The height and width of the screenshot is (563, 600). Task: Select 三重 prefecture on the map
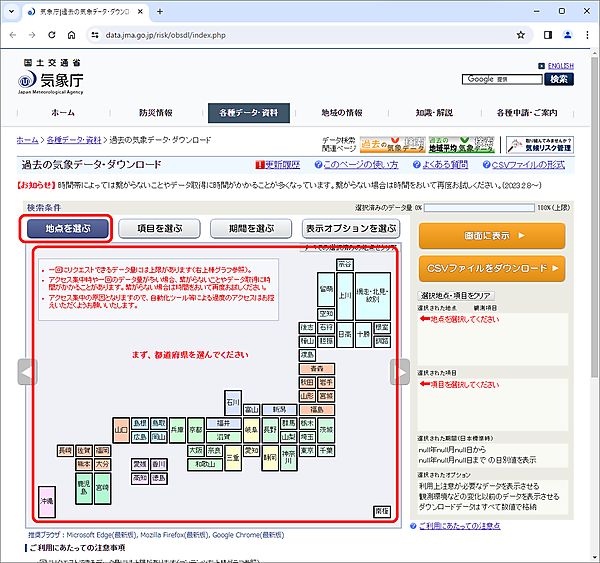click(x=233, y=458)
